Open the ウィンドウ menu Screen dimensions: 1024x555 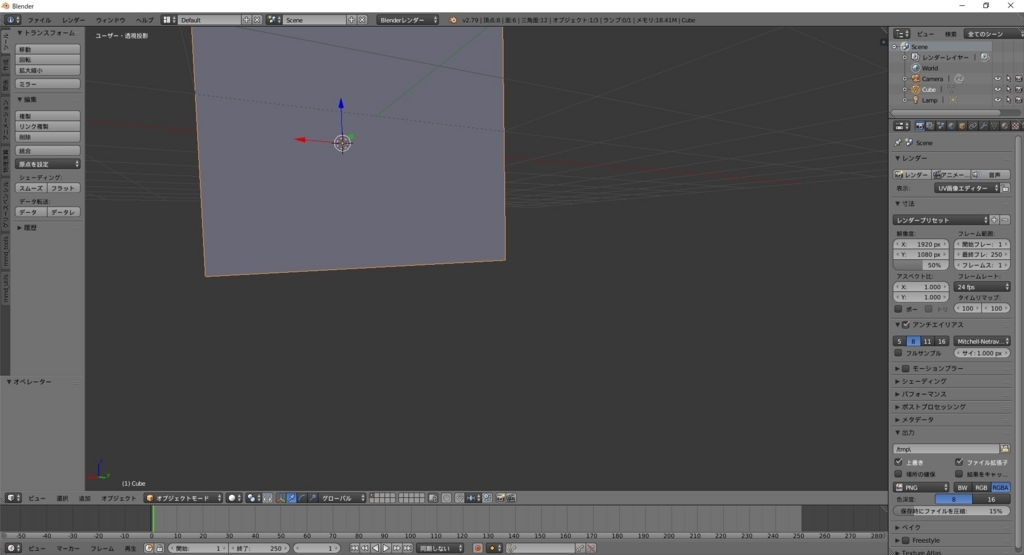(x=110, y=20)
